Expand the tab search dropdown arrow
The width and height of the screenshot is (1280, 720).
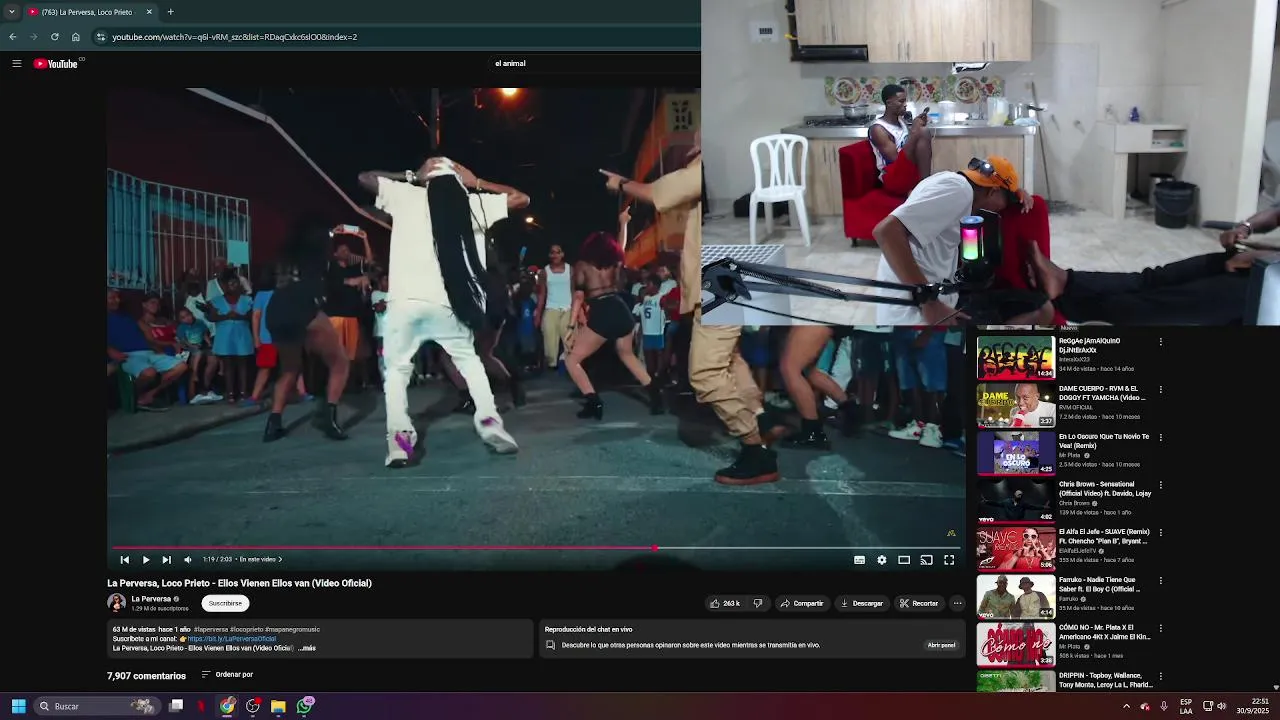click(x=11, y=12)
